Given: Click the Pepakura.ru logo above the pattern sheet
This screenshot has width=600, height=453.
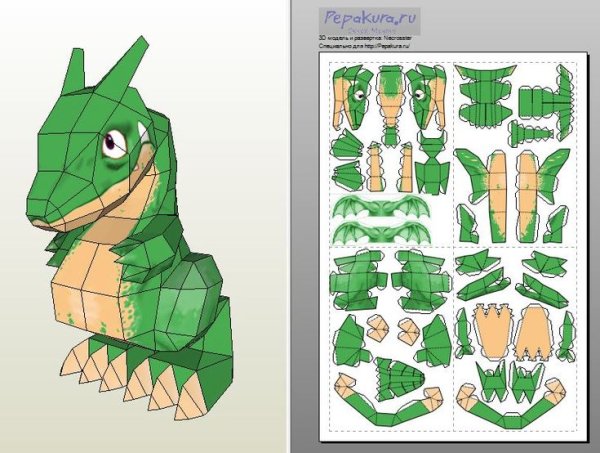Looking at the screenshot, I should tap(370, 21).
